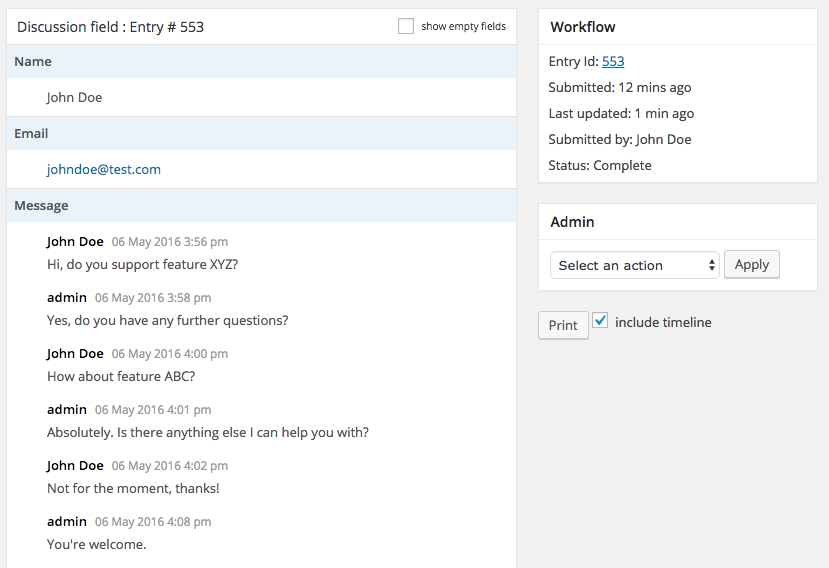Uncheck the include timeline checkbox
Image resolution: width=829 pixels, height=568 pixels.
click(x=600, y=321)
